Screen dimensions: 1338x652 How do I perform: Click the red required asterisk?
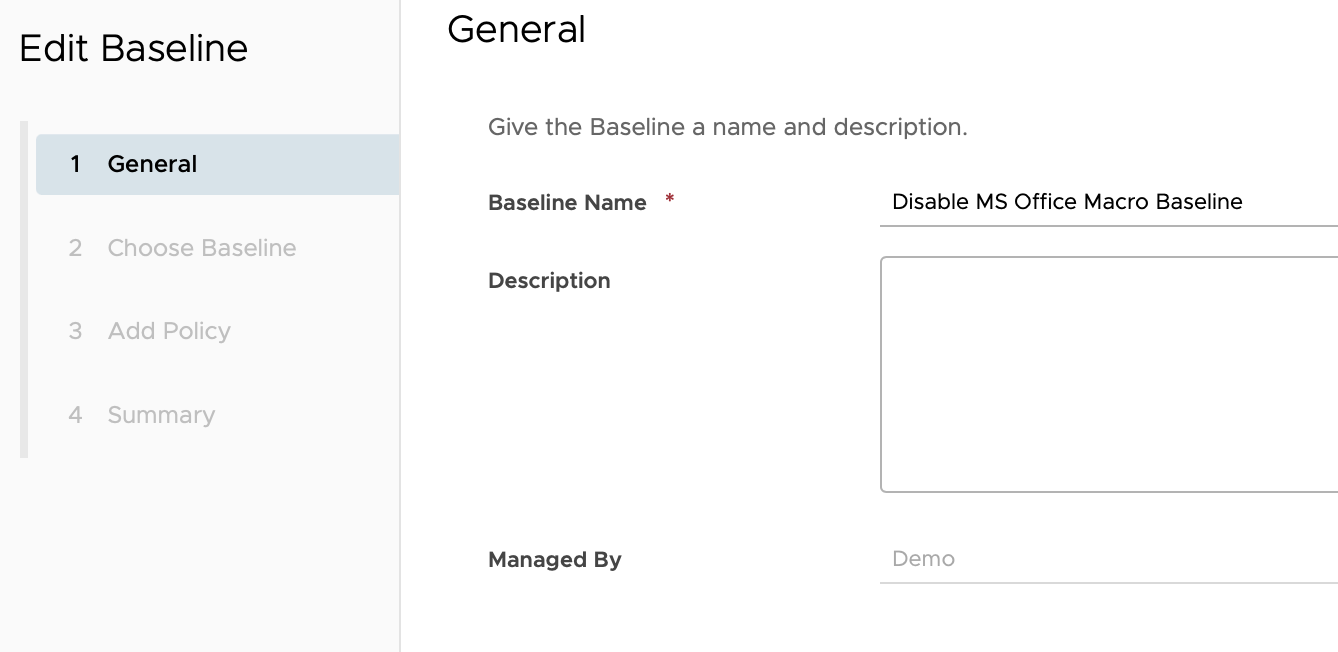670,200
